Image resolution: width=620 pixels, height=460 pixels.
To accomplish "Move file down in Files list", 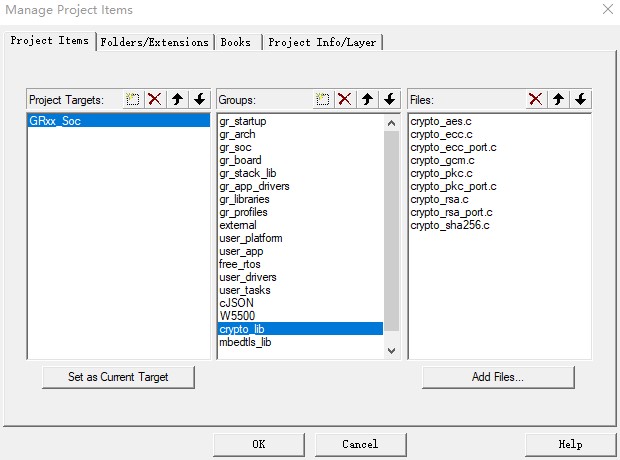I will point(581,99).
